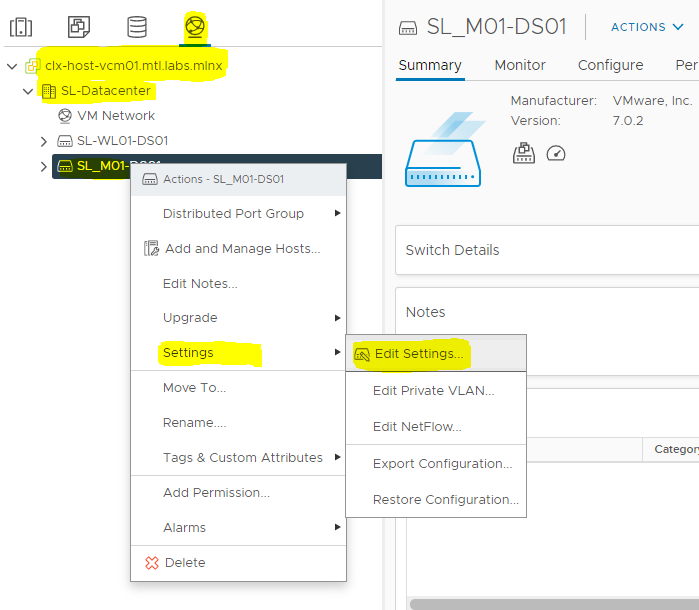699x610 pixels.
Task: Select SL-Datacenter in inventory tree
Action: [x=106, y=91]
